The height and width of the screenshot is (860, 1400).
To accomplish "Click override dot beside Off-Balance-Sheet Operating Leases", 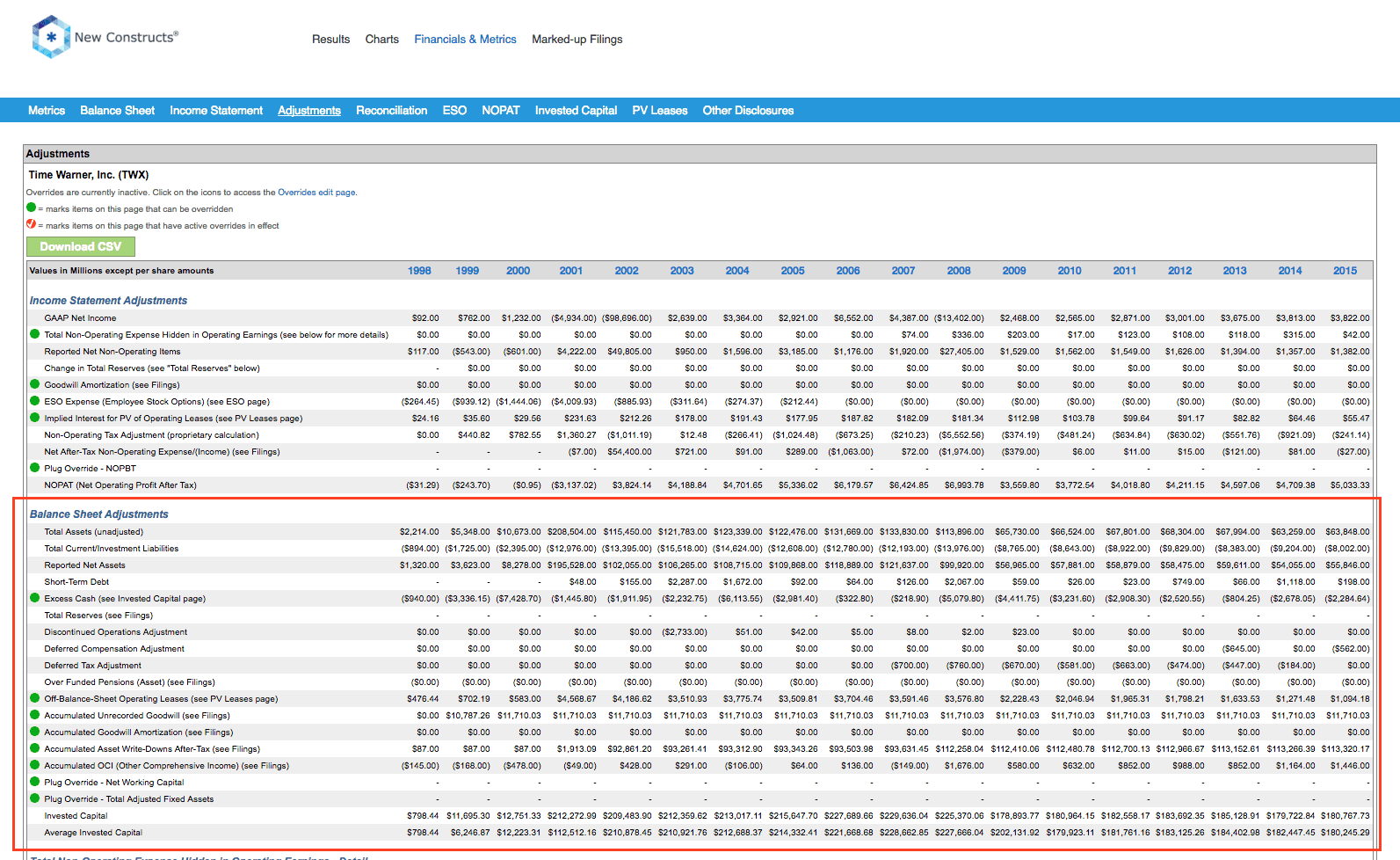I will point(35,698).
